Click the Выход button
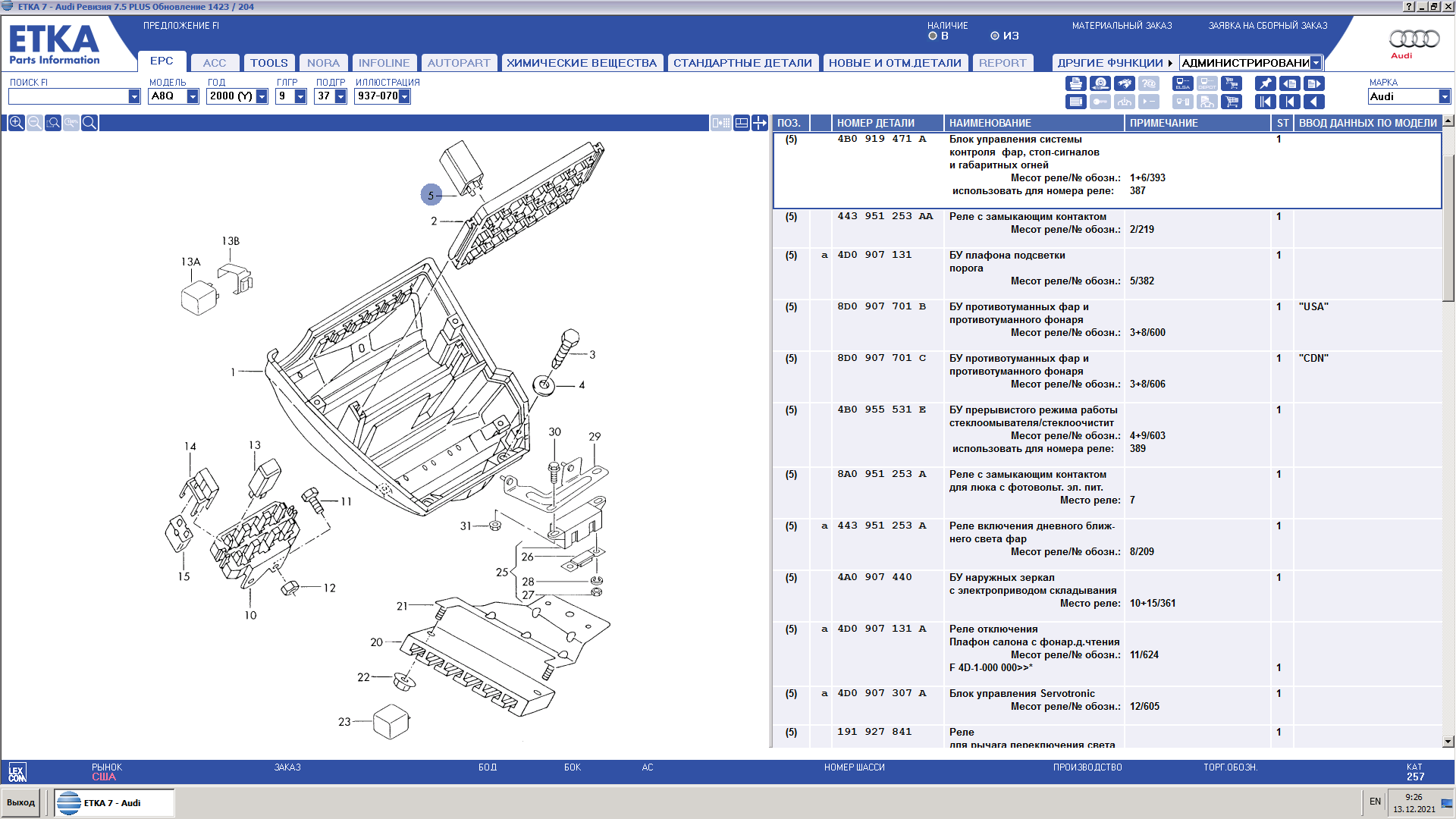Viewport: 1456px width, 819px height. coord(21,802)
